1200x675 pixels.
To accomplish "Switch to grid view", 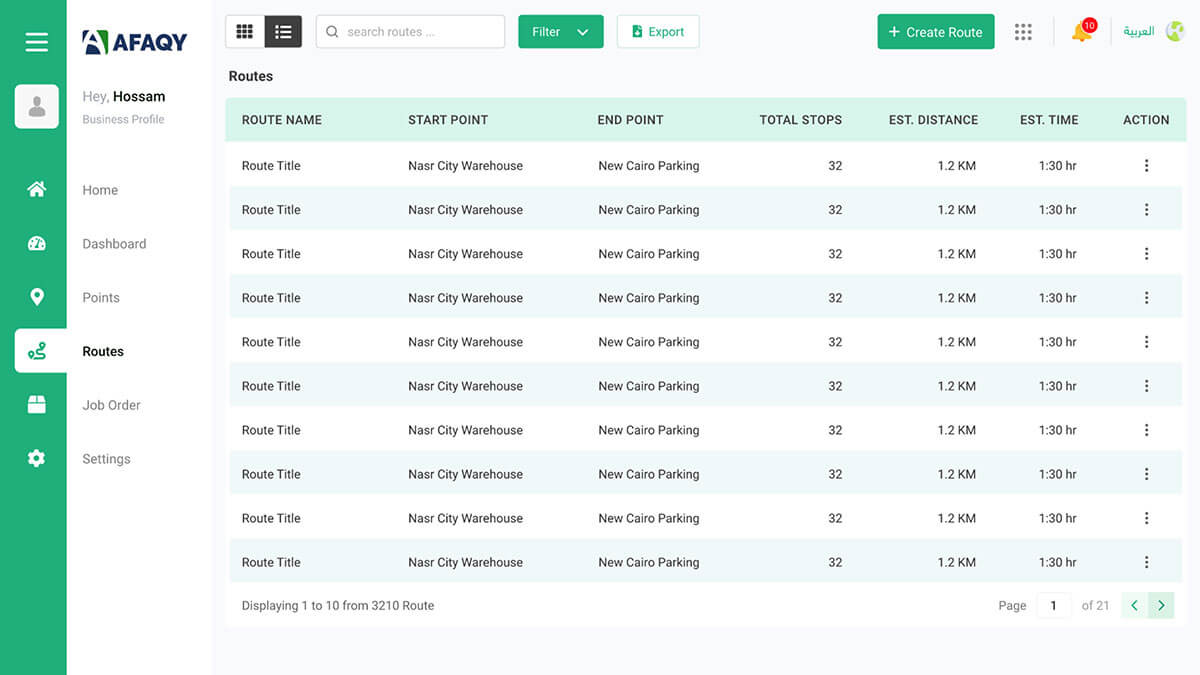I will pos(244,31).
